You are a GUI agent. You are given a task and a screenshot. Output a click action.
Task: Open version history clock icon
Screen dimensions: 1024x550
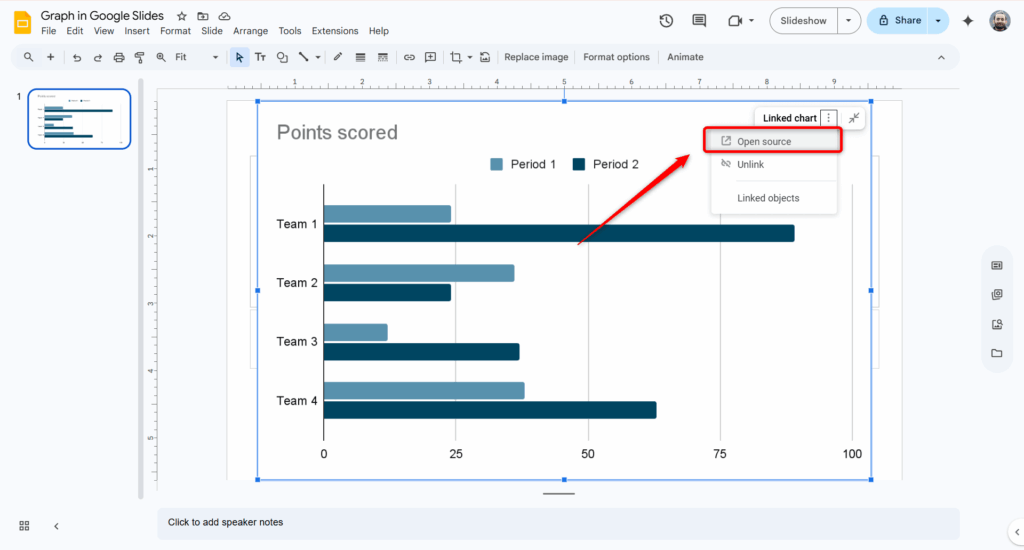coord(667,21)
